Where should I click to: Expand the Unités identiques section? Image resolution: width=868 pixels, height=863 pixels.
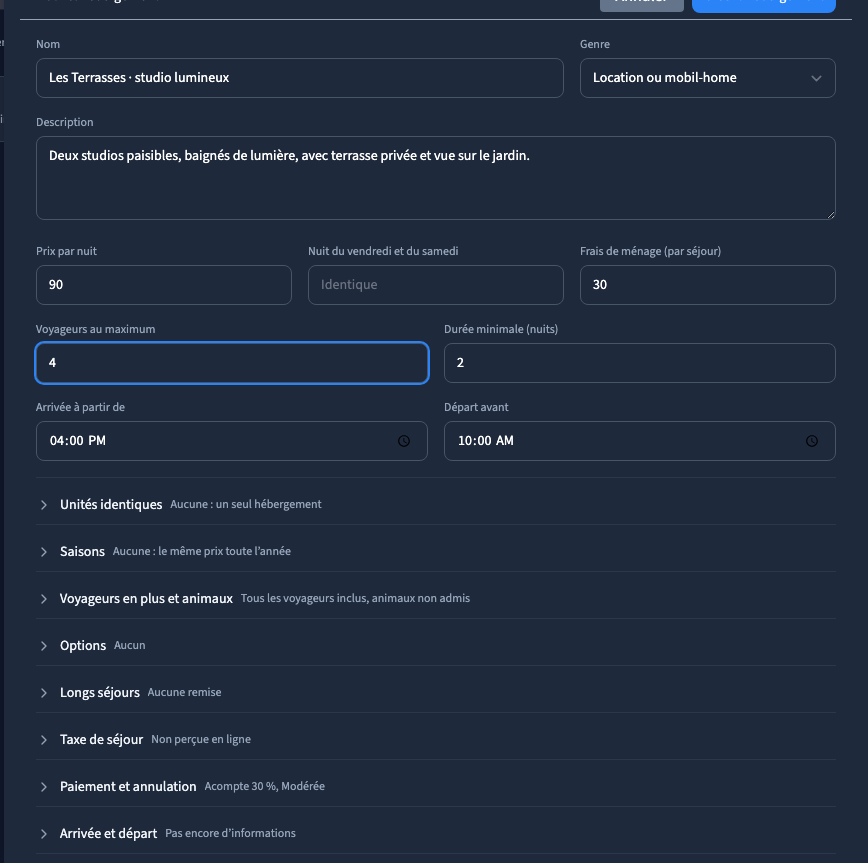click(436, 504)
